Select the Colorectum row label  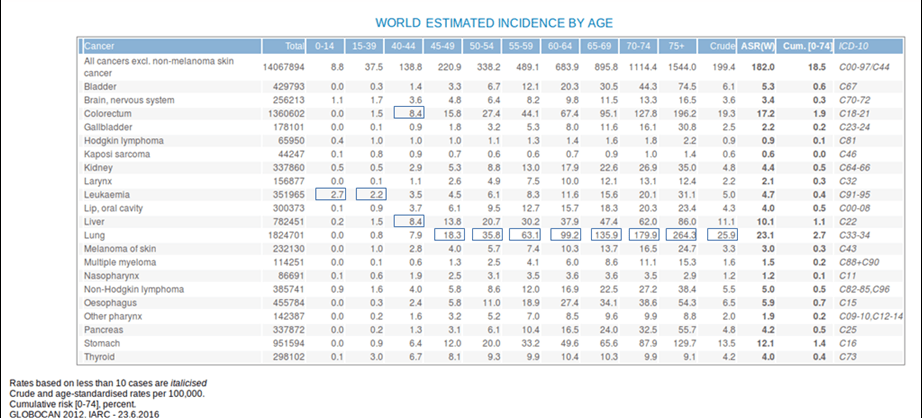(x=109, y=115)
